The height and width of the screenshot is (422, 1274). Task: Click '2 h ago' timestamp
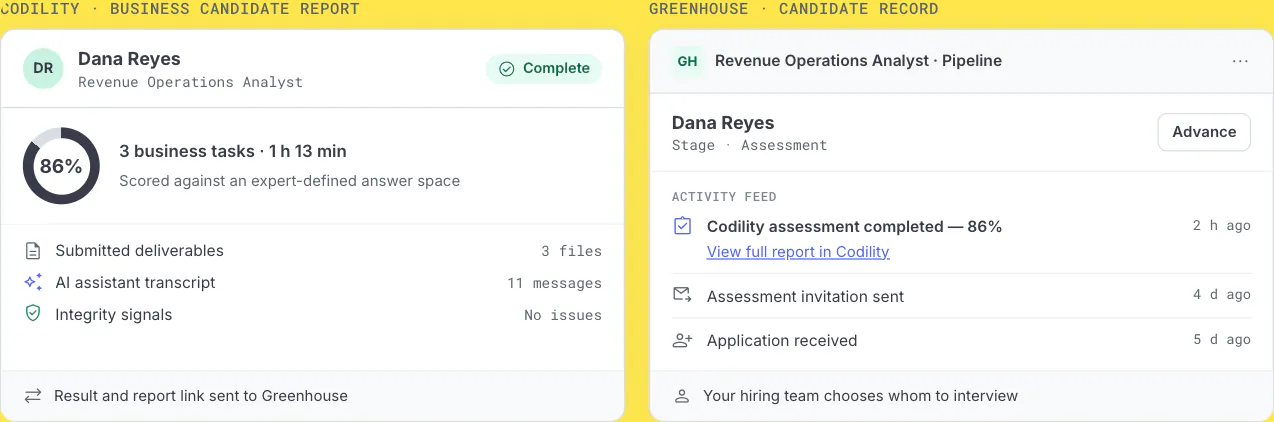pos(1222,226)
